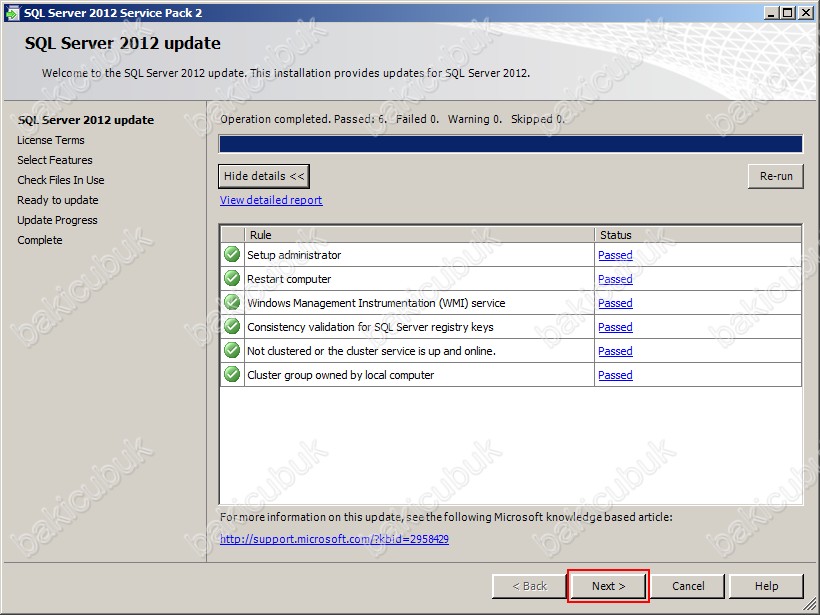Open Passed status link for Setup administrator
820x615 pixels.
(615, 255)
